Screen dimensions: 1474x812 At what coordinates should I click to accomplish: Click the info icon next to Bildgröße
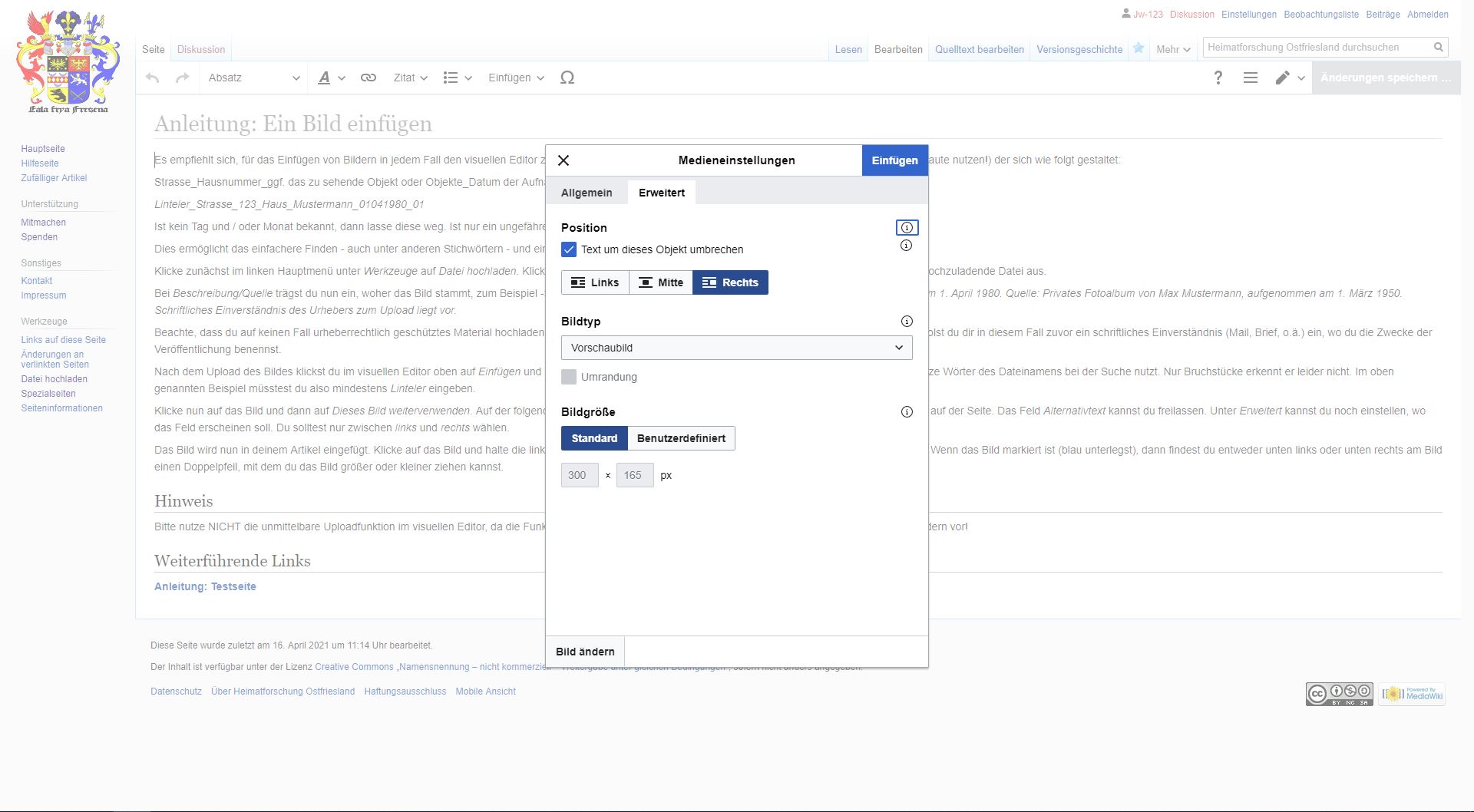[x=907, y=412]
